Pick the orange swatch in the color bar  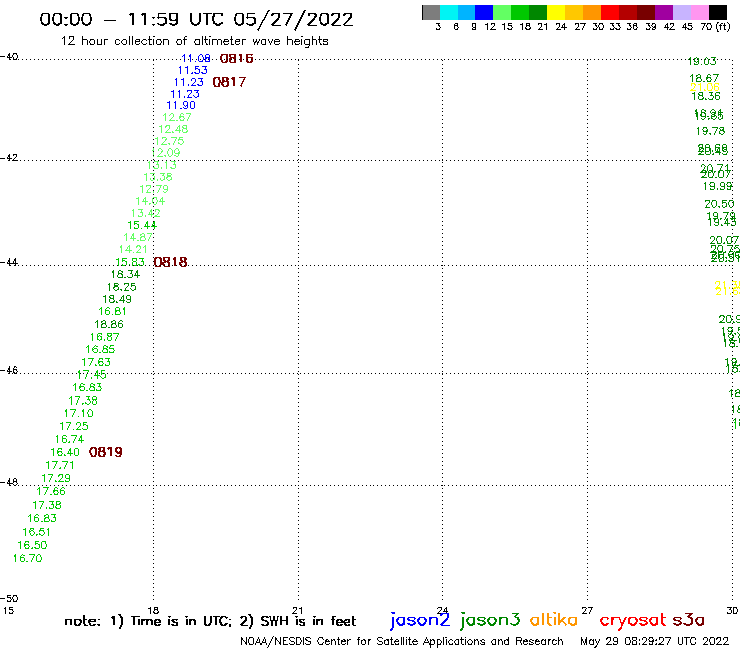592,12
